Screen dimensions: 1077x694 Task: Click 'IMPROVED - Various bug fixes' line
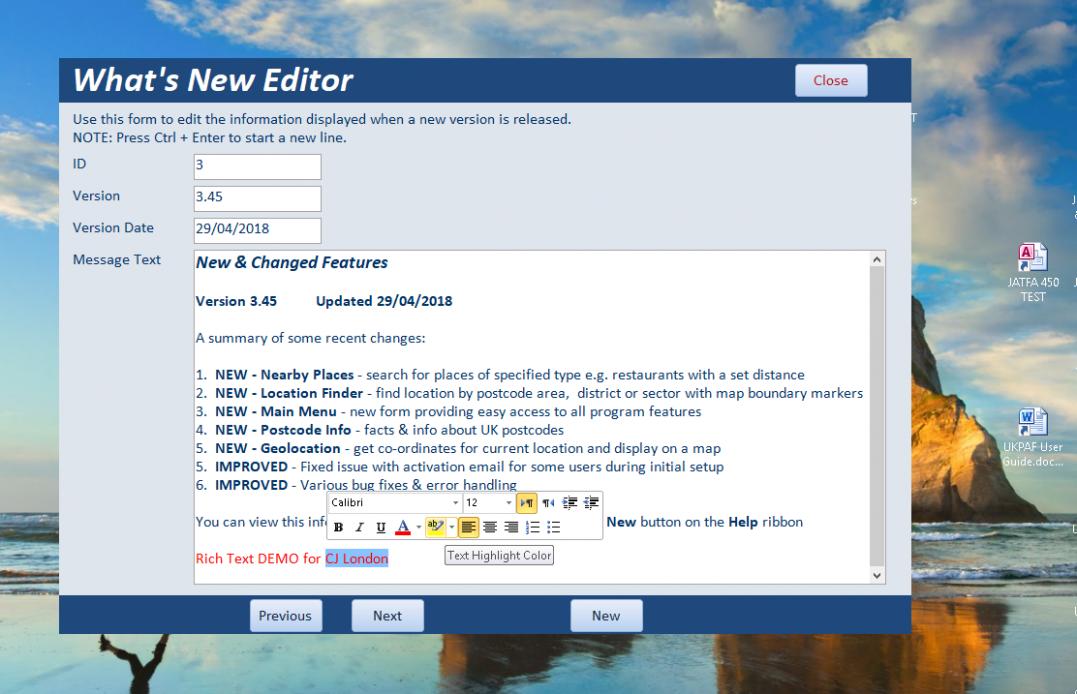pos(356,485)
